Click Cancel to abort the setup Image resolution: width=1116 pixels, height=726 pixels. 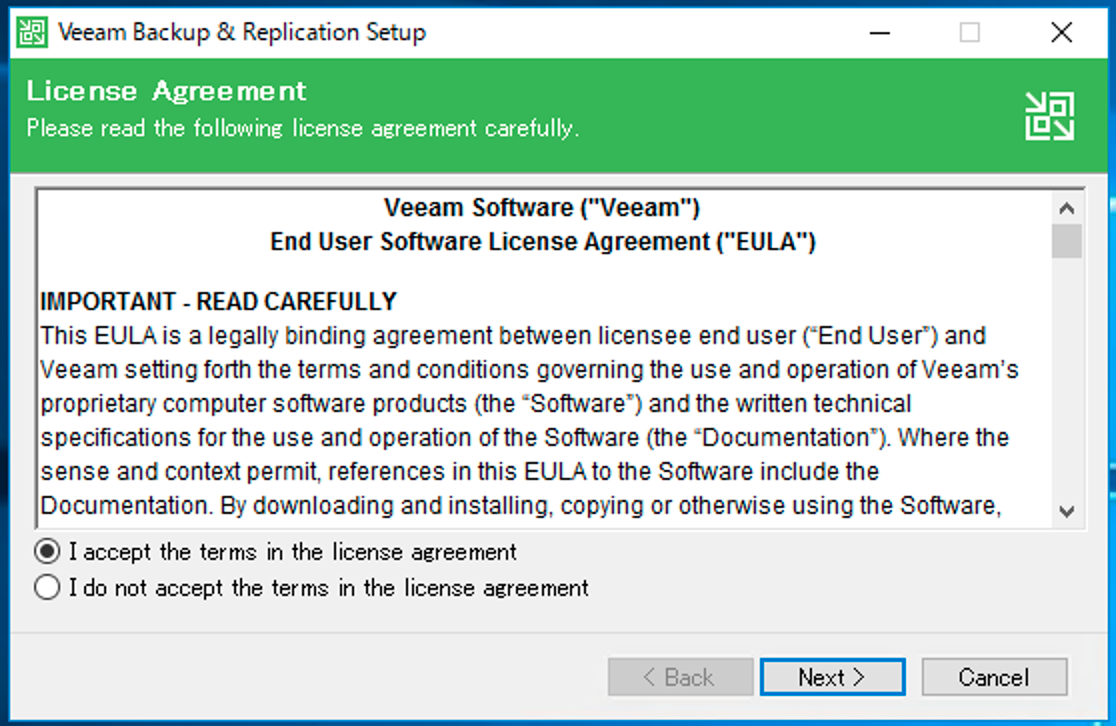click(994, 676)
